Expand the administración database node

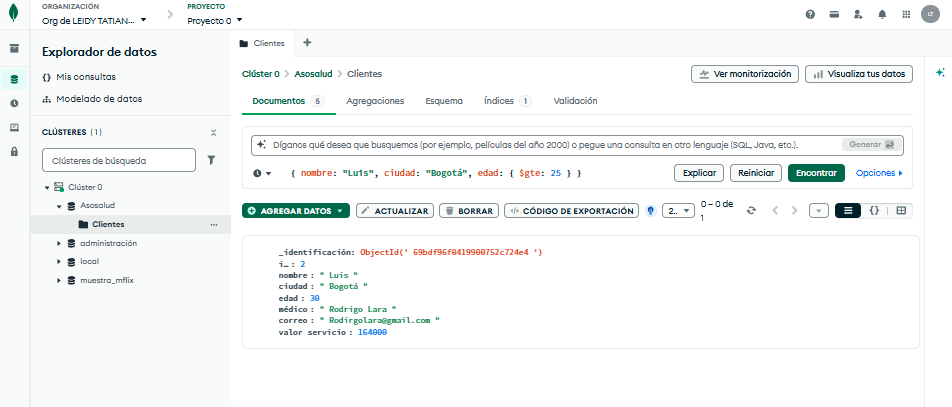click(x=59, y=243)
